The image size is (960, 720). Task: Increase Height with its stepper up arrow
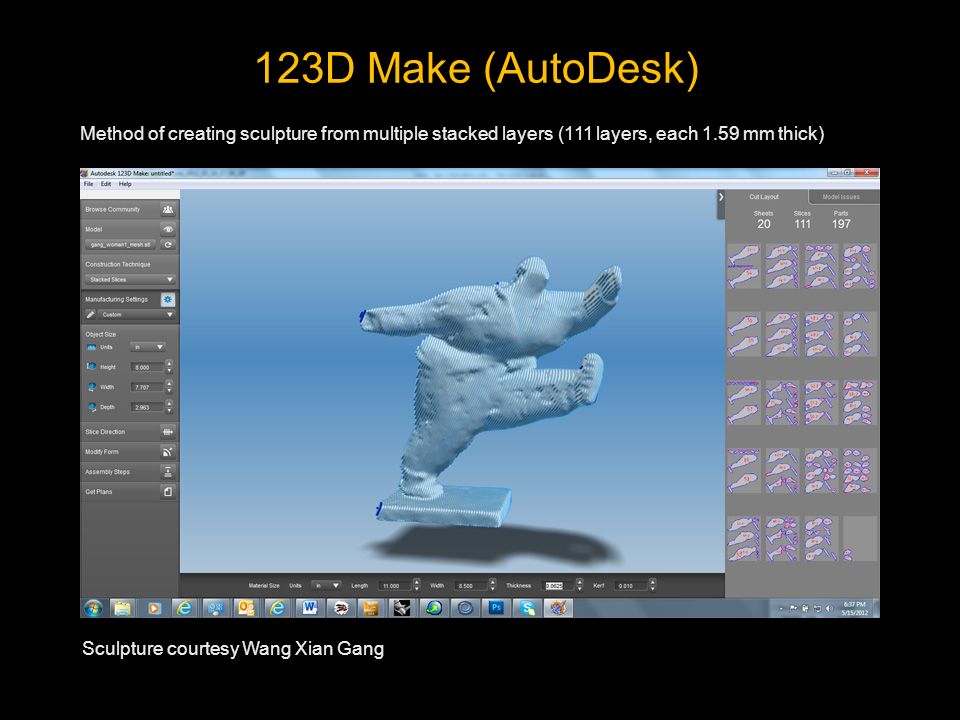pyautogui.click(x=169, y=364)
